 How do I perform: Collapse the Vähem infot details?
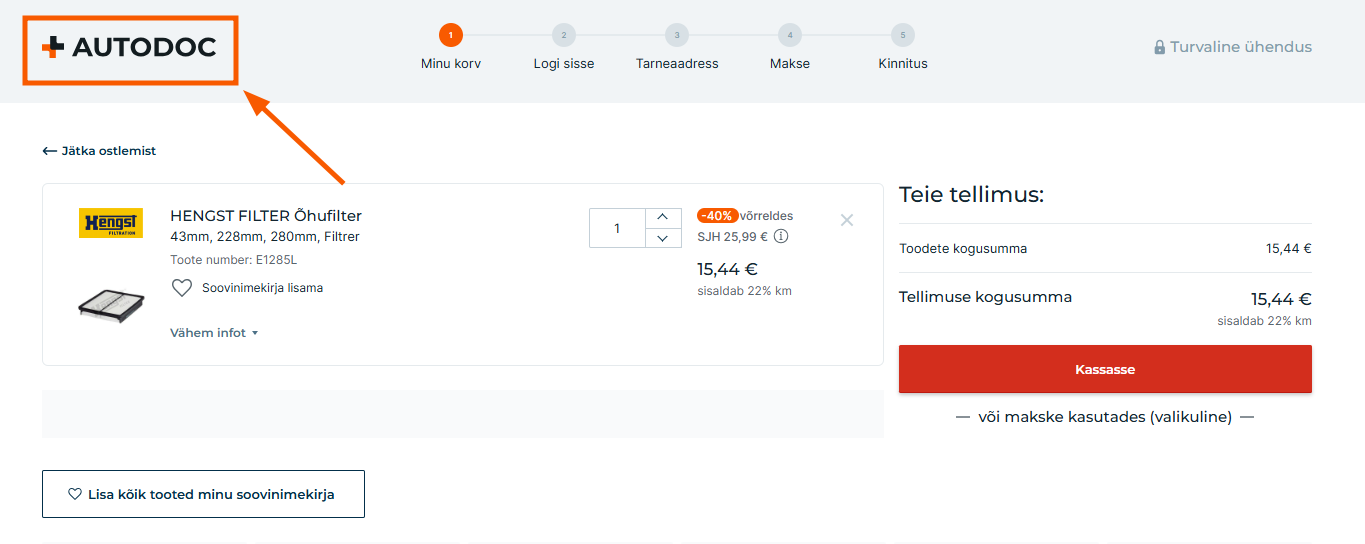tap(214, 333)
